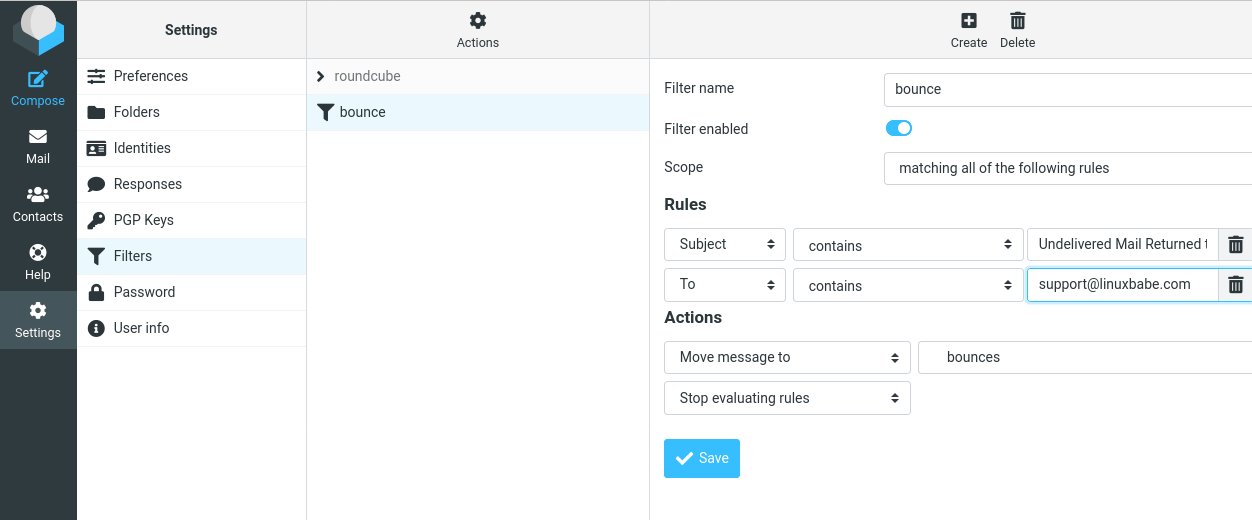1252x520 pixels.
Task: Open Compose from the sidebar
Action: click(38, 88)
